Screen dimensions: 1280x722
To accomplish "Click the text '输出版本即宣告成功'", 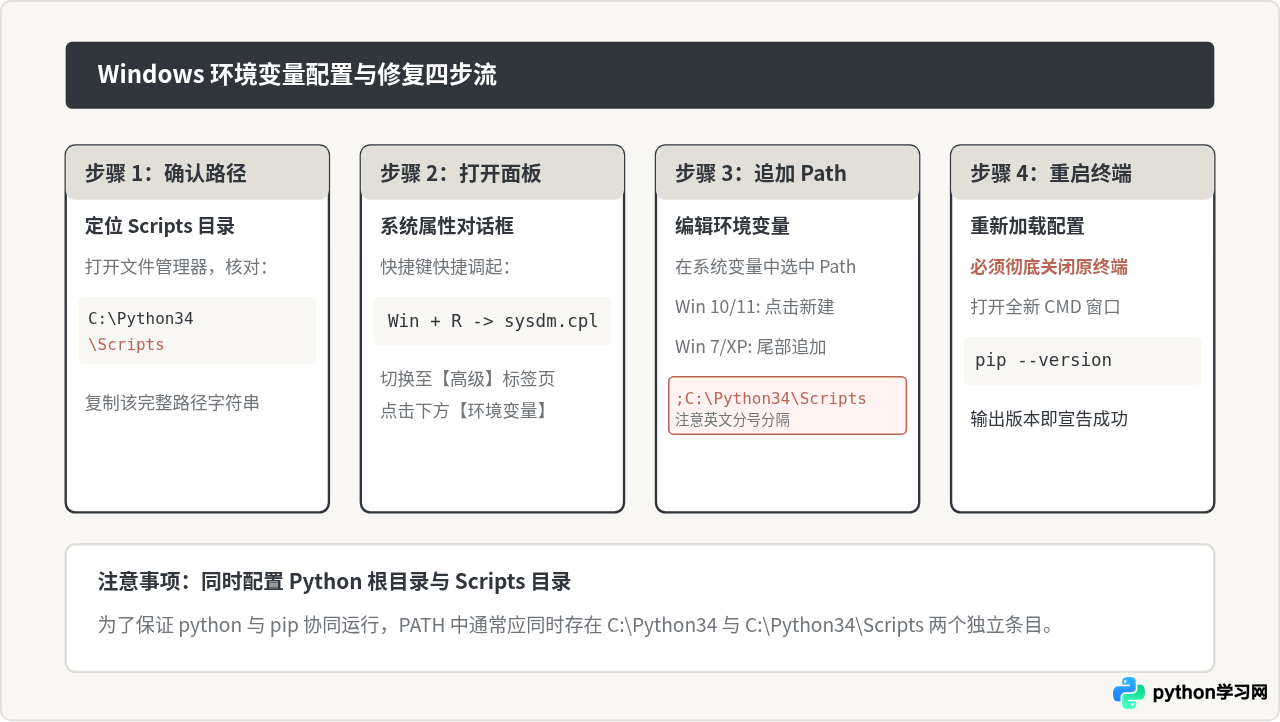I will tap(1049, 419).
